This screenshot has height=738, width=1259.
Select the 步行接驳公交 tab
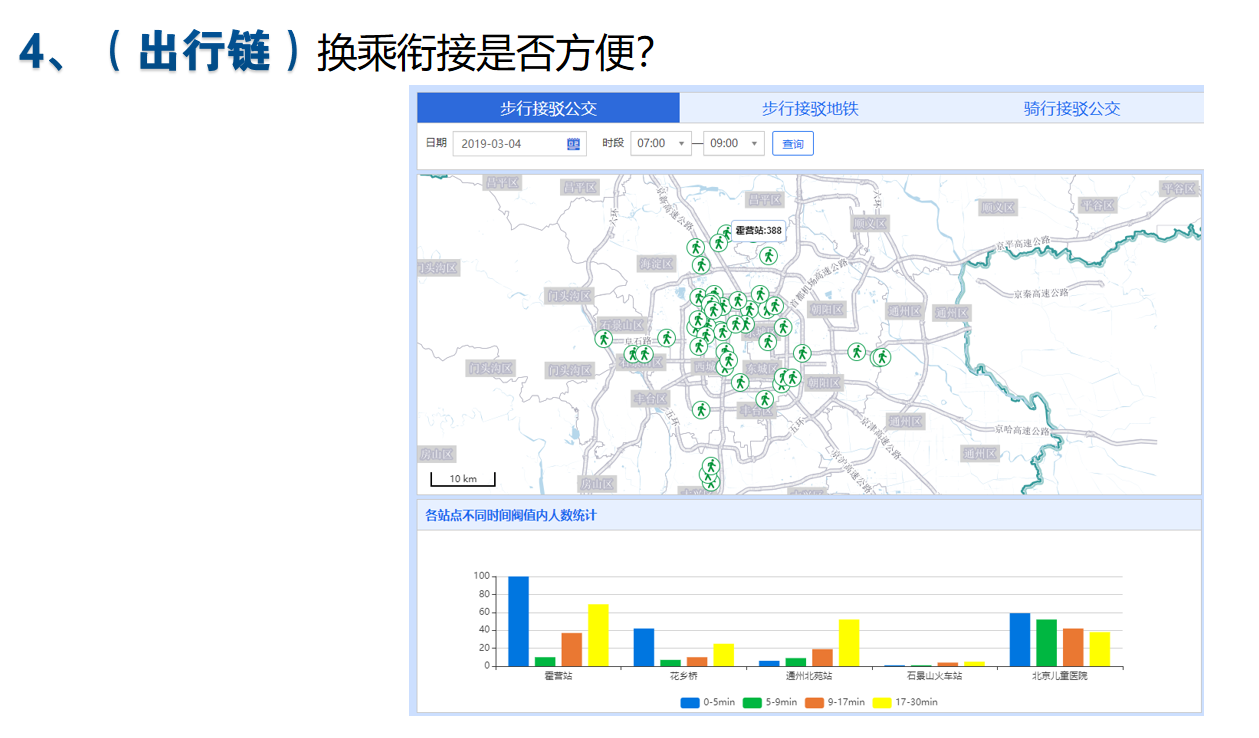(x=548, y=108)
